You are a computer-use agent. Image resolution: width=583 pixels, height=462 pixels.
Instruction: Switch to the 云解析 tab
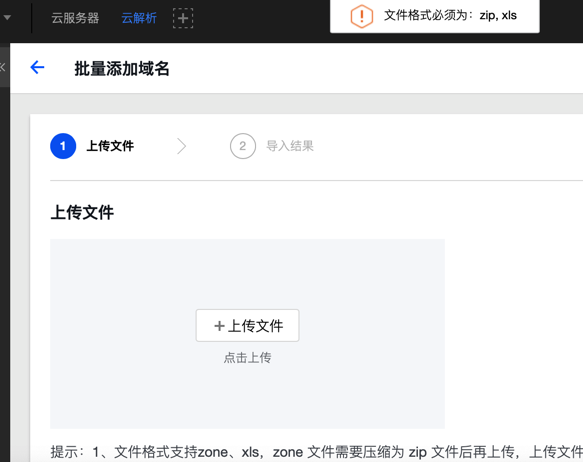pyautogui.click(x=139, y=18)
